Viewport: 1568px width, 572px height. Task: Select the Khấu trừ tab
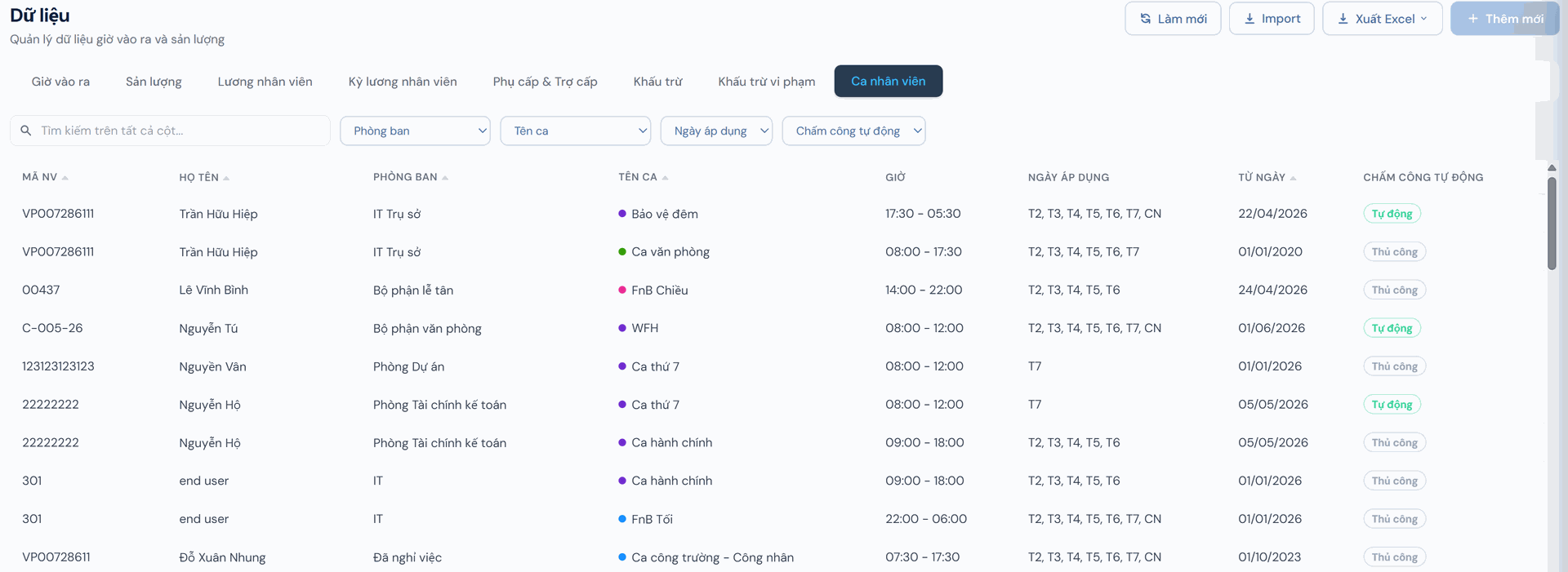pos(657,82)
